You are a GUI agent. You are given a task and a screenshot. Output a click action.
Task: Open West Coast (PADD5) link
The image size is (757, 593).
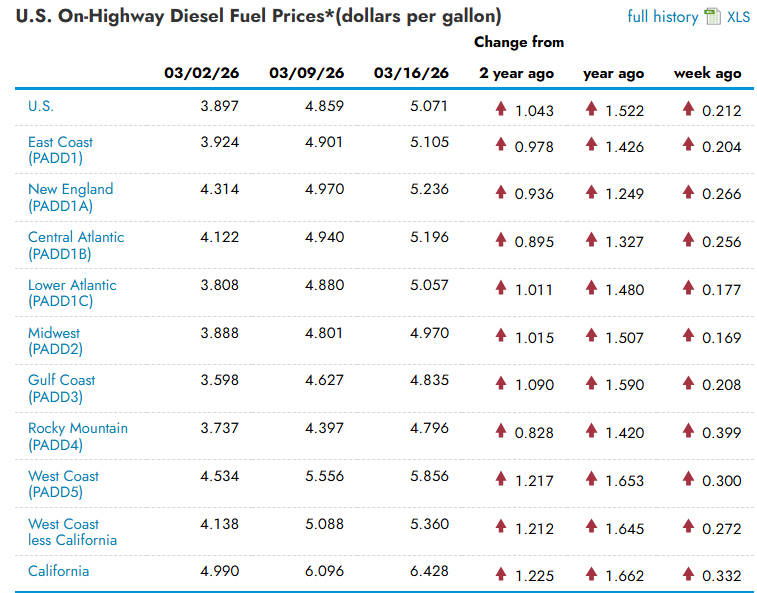tap(64, 484)
